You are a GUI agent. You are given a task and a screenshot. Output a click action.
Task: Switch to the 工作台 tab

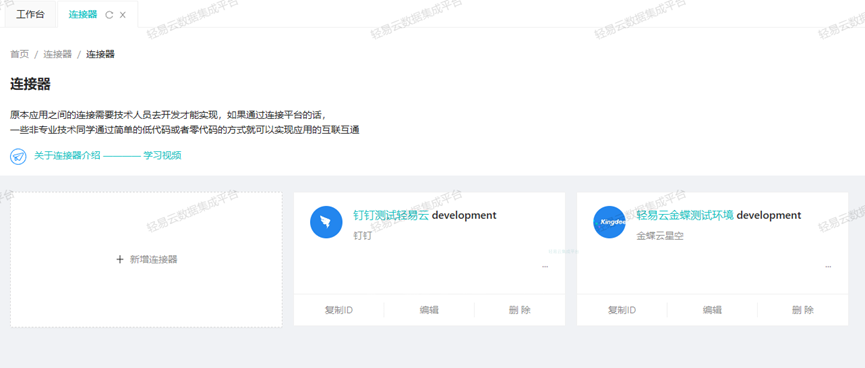[x=30, y=14]
